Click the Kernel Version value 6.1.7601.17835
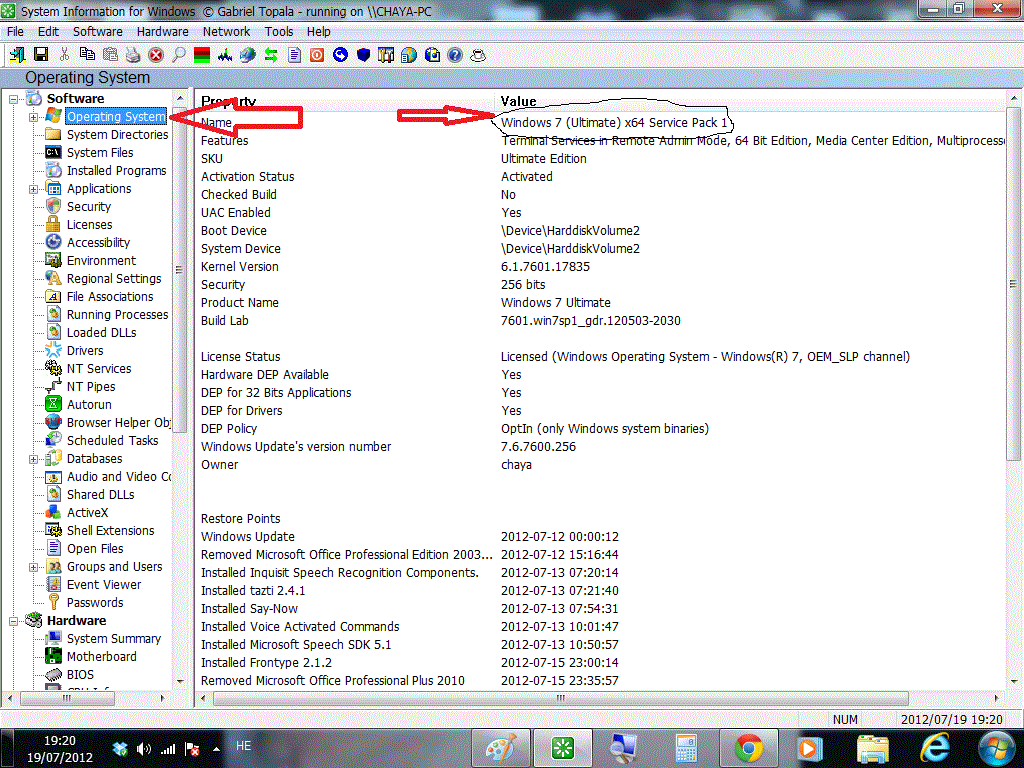This screenshot has width=1024, height=768. click(x=545, y=266)
